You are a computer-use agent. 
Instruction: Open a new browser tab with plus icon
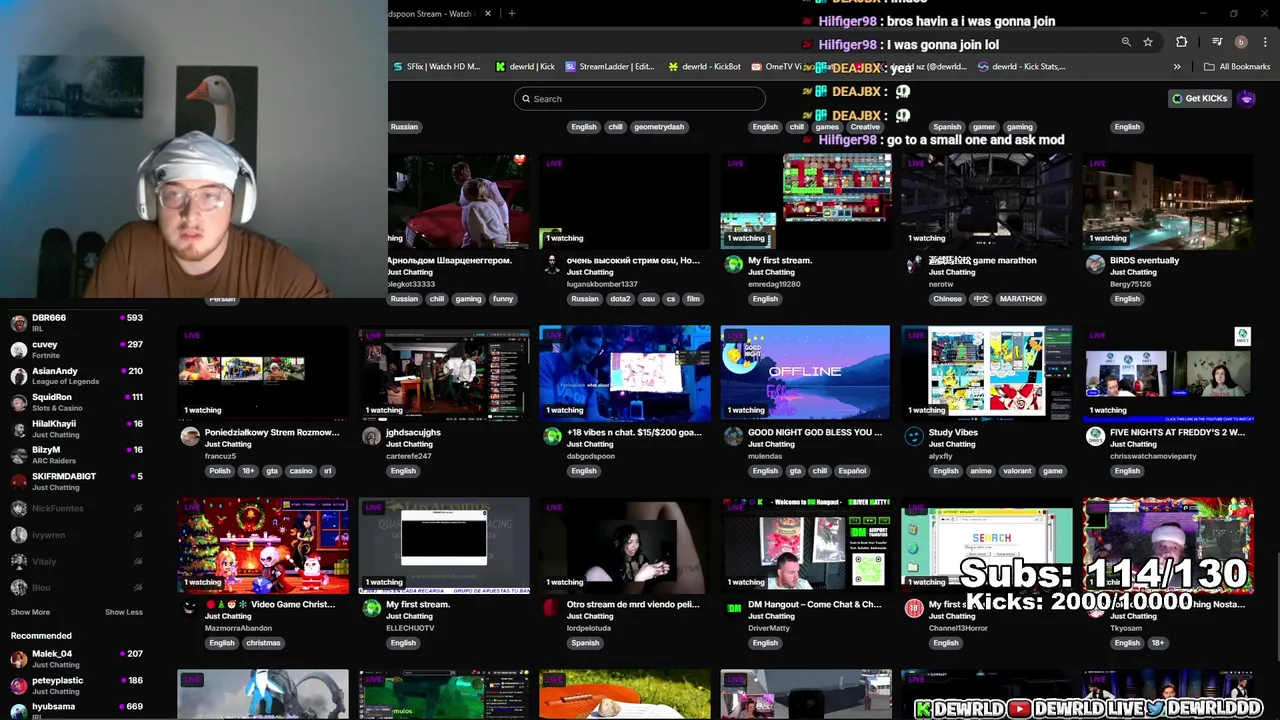point(511,14)
